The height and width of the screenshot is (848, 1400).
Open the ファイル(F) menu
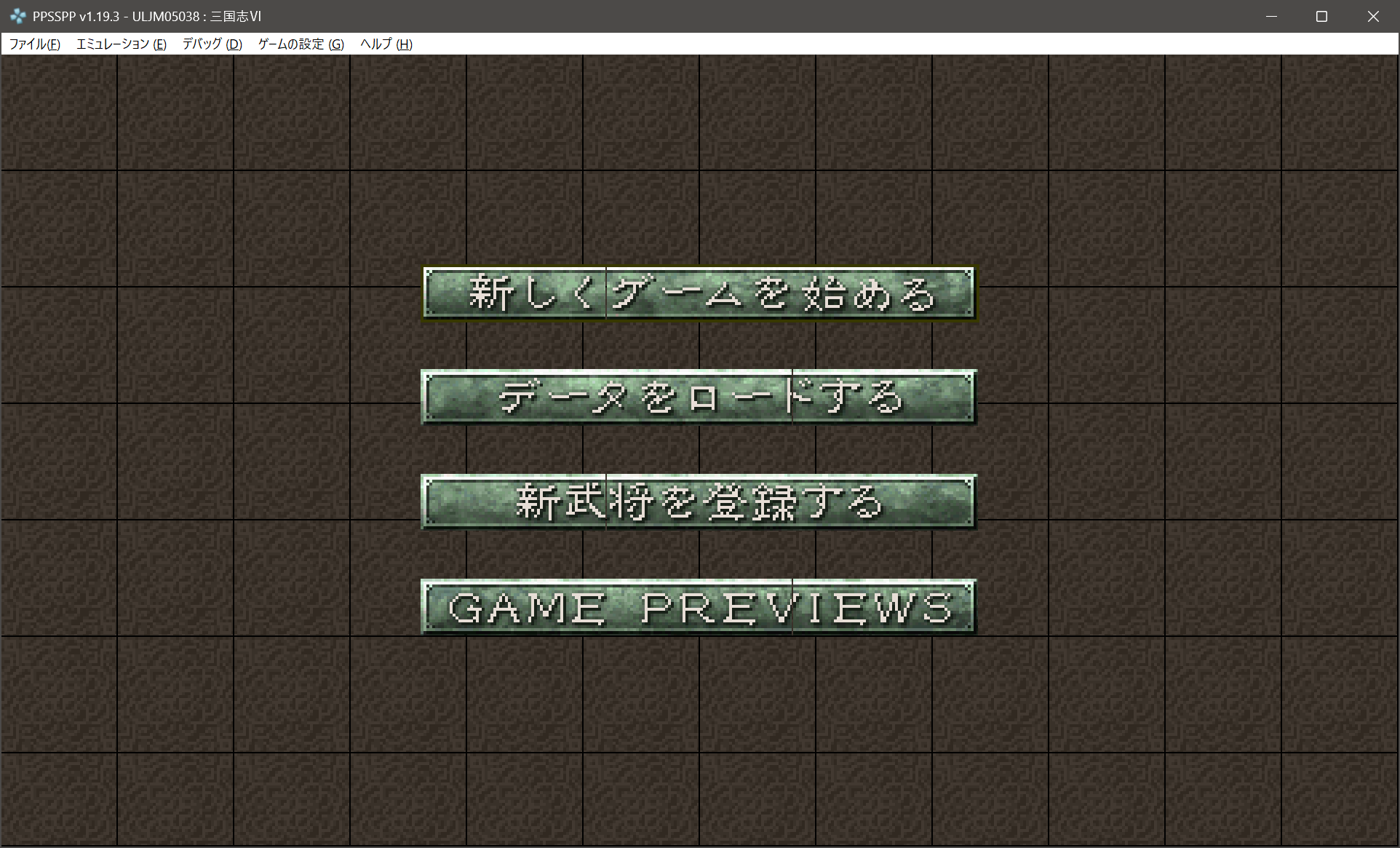tap(34, 44)
